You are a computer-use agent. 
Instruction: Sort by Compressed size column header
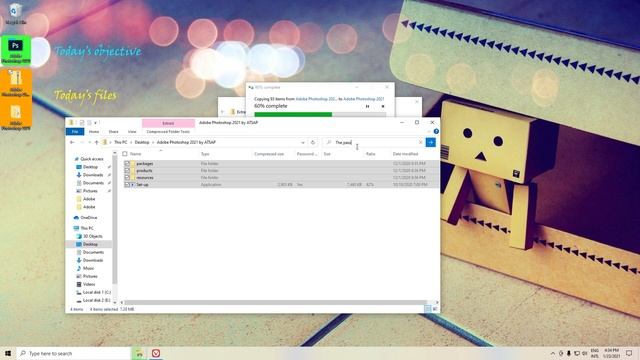[x=269, y=154]
